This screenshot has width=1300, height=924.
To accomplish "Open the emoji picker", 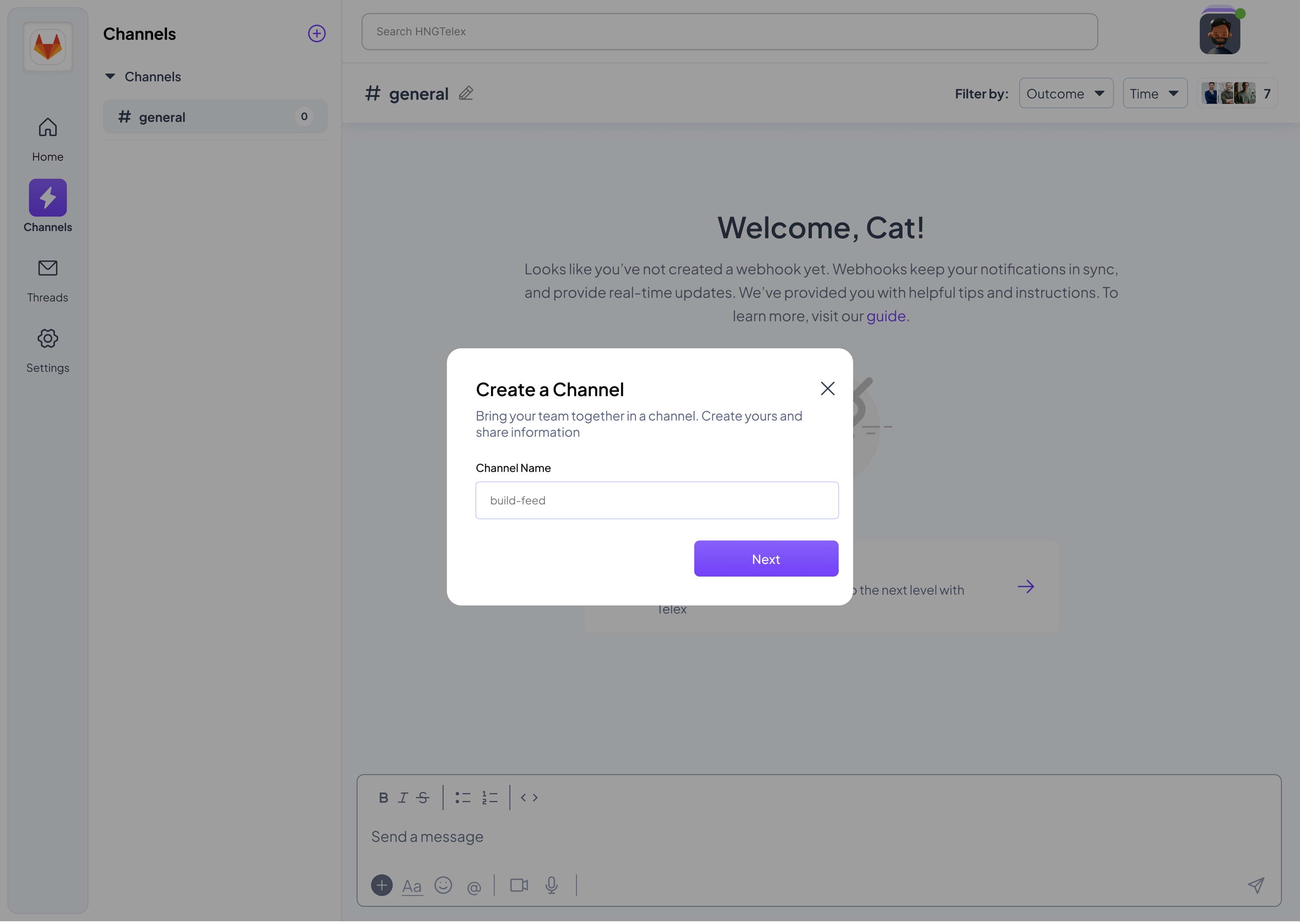I will 443,886.
